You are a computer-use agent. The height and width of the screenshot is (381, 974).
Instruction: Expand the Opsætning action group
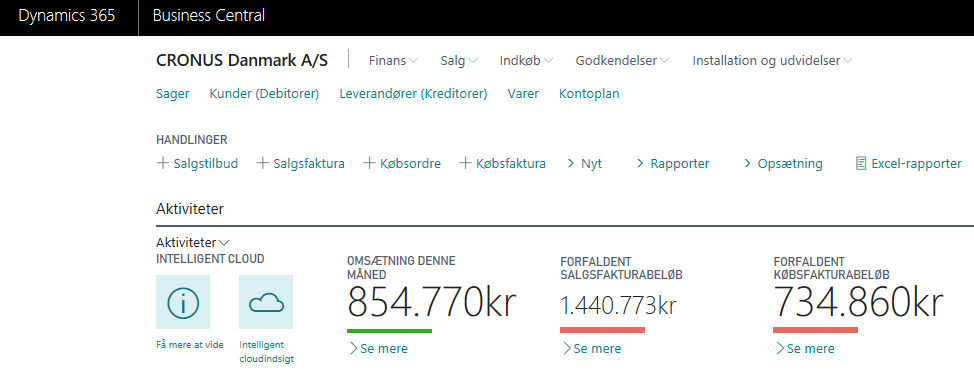pyautogui.click(x=783, y=163)
